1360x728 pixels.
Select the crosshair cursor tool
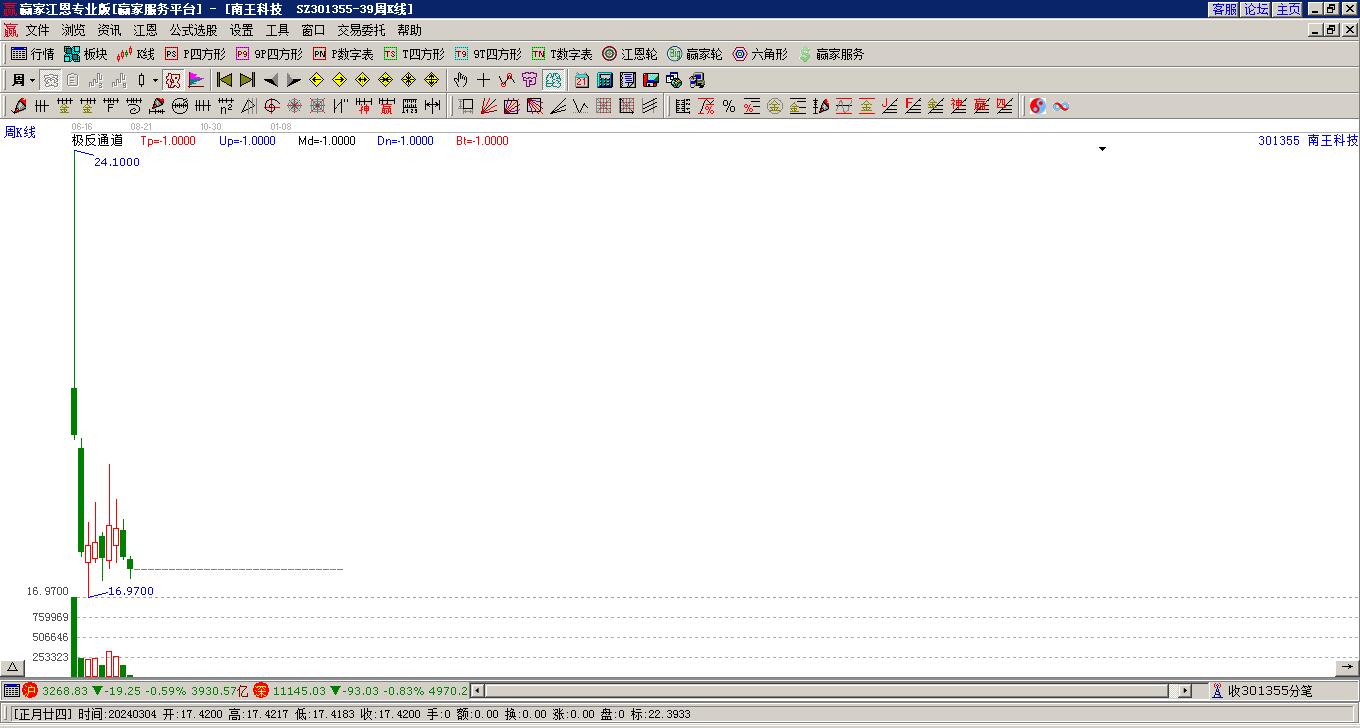pos(483,80)
